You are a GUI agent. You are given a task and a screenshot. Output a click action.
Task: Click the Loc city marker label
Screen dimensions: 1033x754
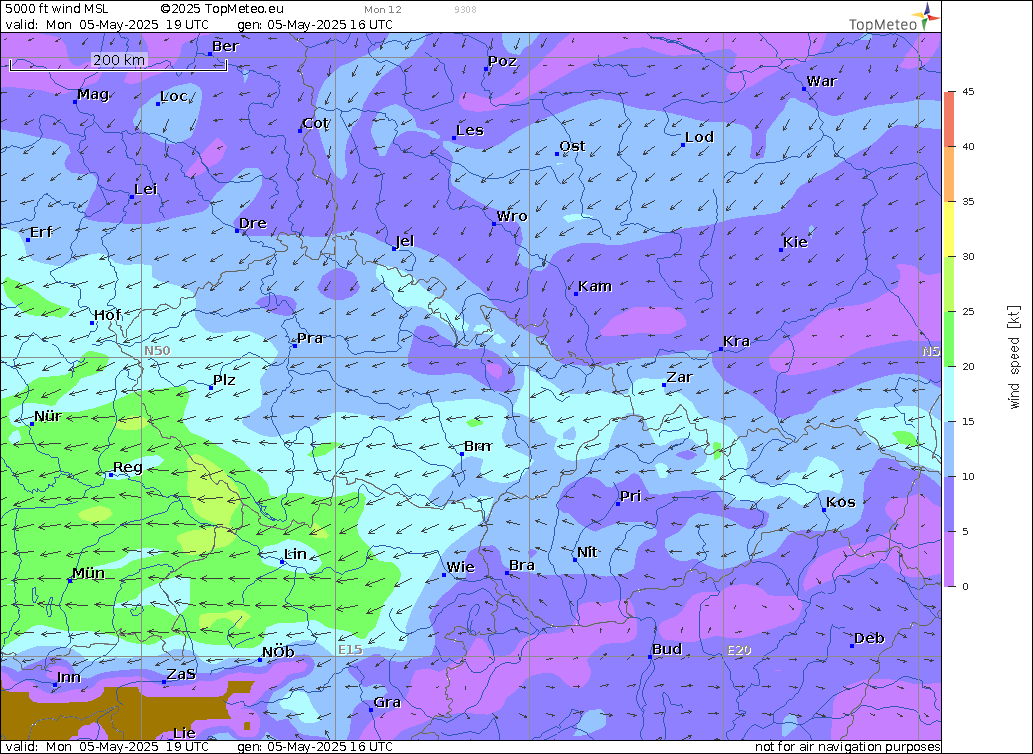point(174,96)
